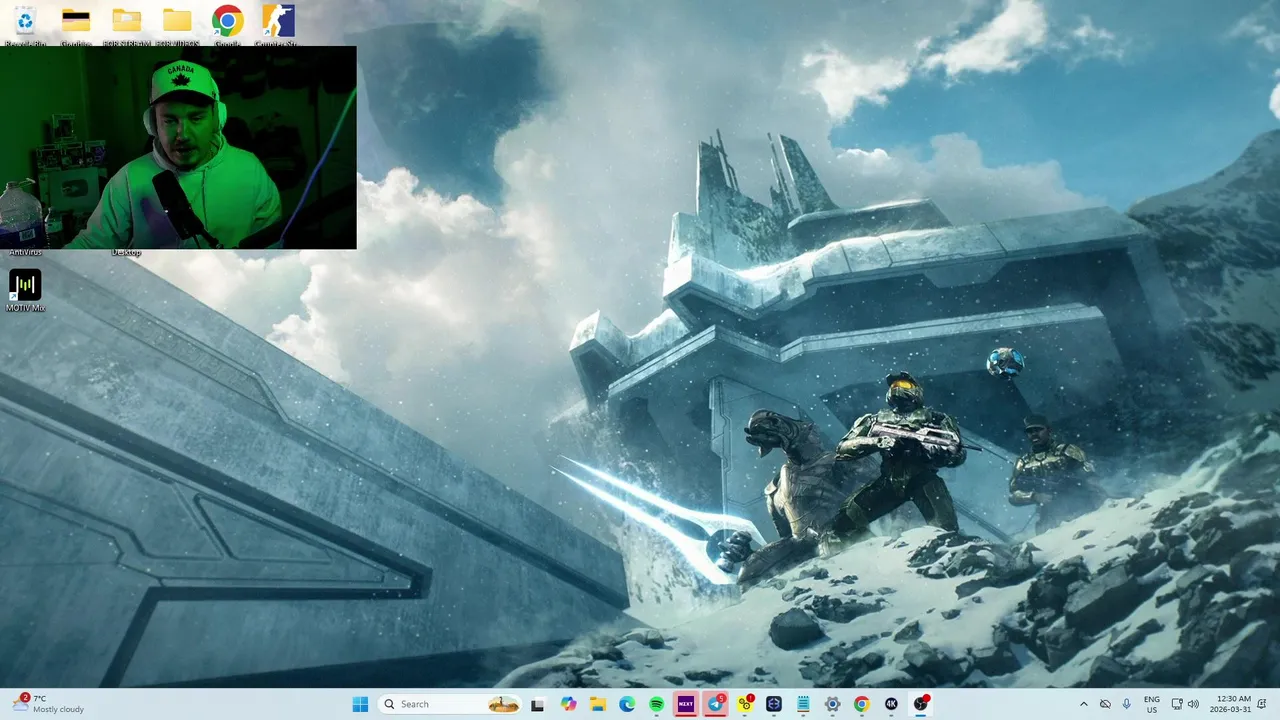Open the FOR STREAM desktop folder
The height and width of the screenshot is (720, 1280).
[126, 23]
